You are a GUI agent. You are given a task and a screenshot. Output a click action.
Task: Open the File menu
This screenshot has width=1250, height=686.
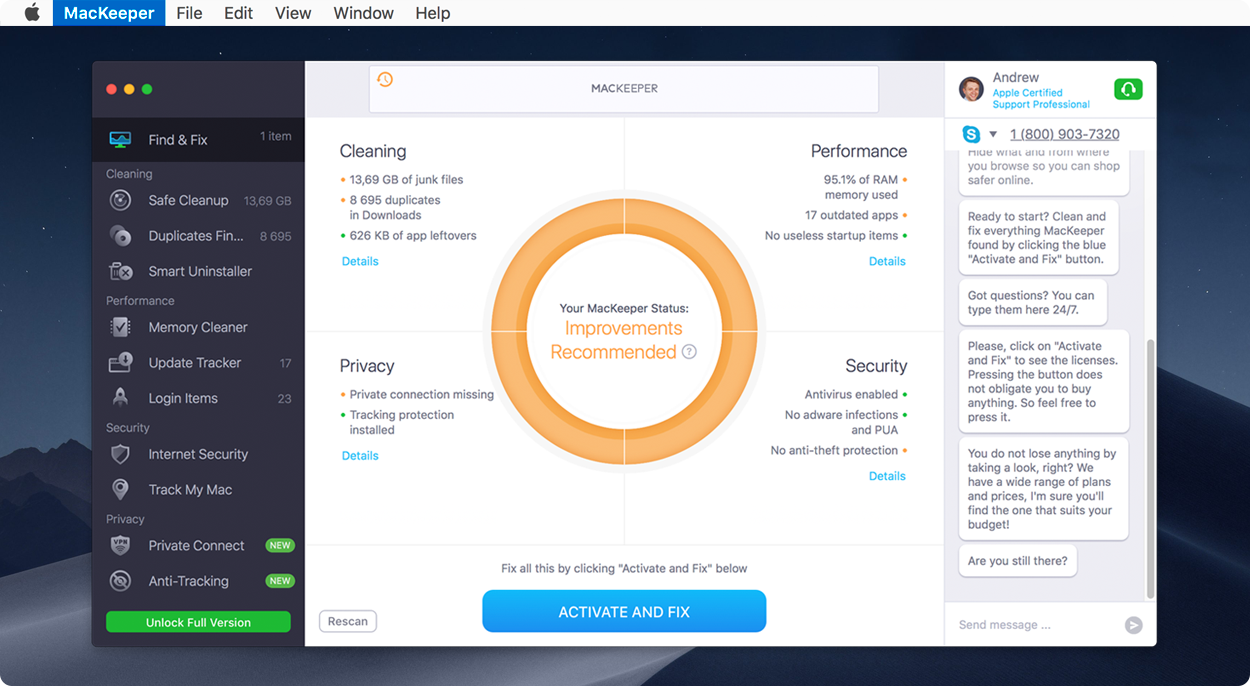pos(189,13)
